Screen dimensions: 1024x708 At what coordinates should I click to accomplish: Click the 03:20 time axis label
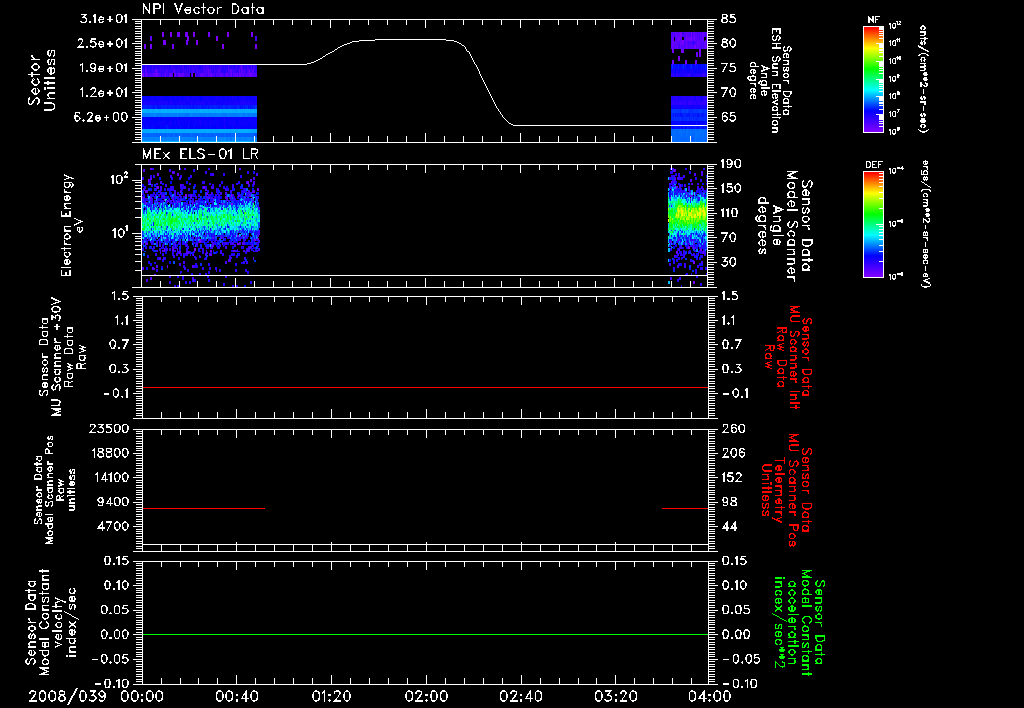tap(616, 696)
